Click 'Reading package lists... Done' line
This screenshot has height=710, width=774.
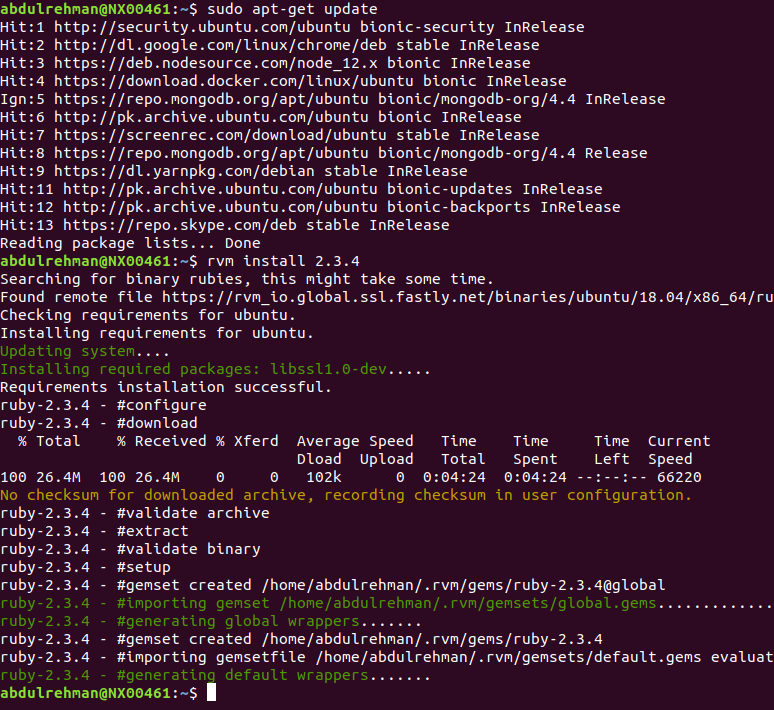click(x=130, y=243)
